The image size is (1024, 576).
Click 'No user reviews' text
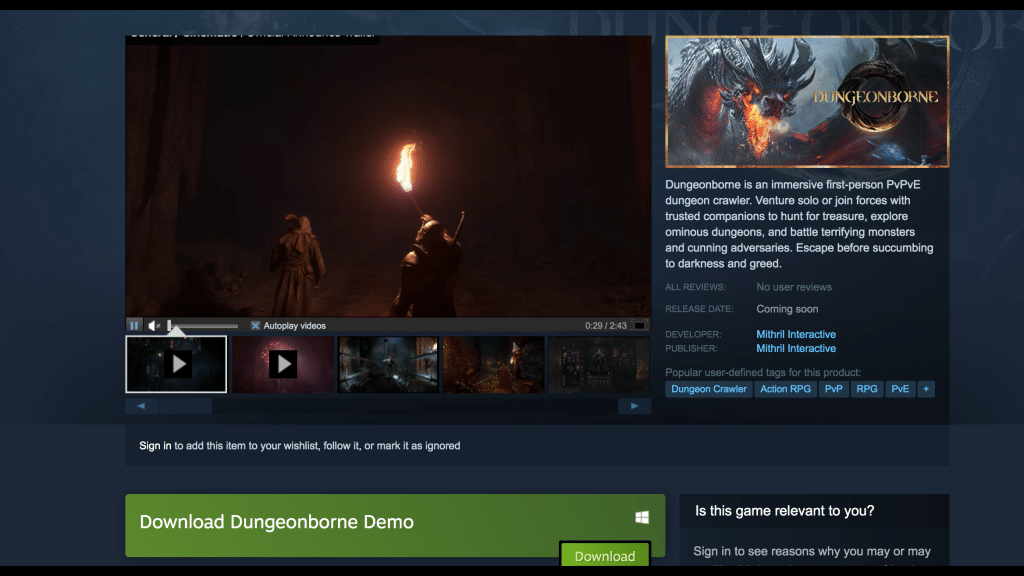pos(794,287)
